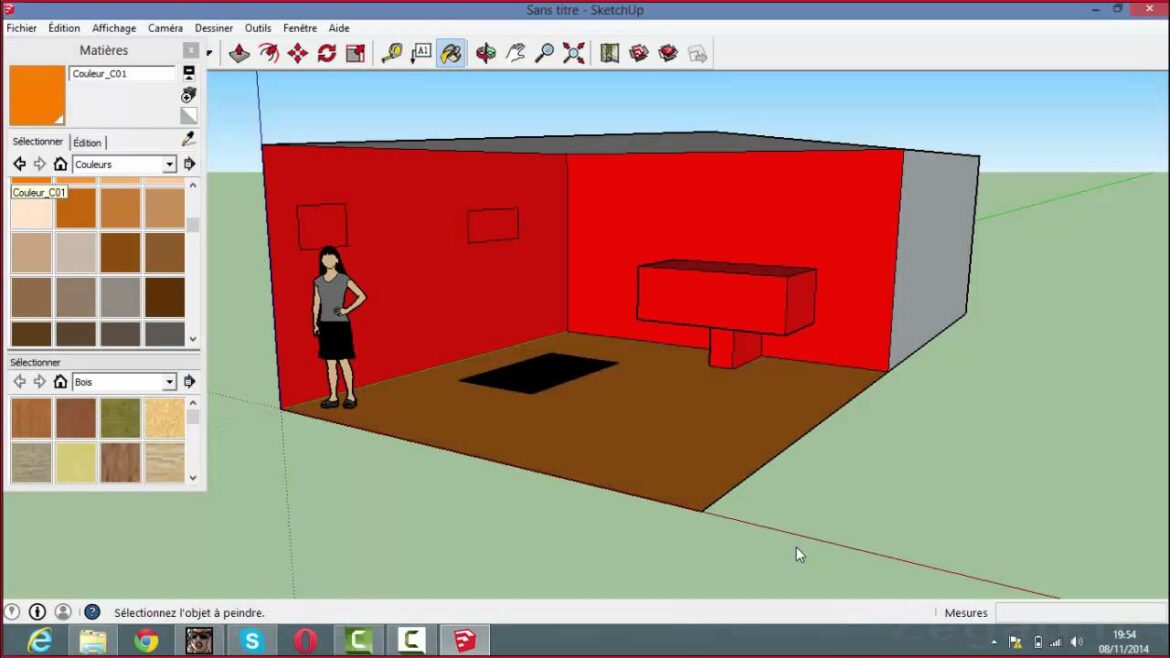Select the Rotate tool
The width and height of the screenshot is (1170, 658).
(327, 54)
